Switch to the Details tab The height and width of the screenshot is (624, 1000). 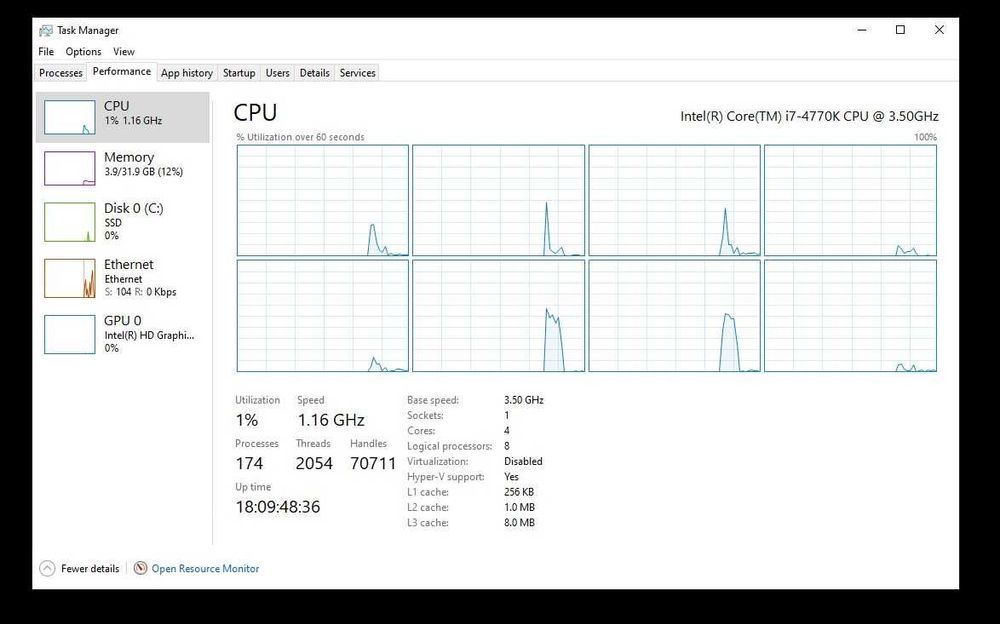[314, 73]
